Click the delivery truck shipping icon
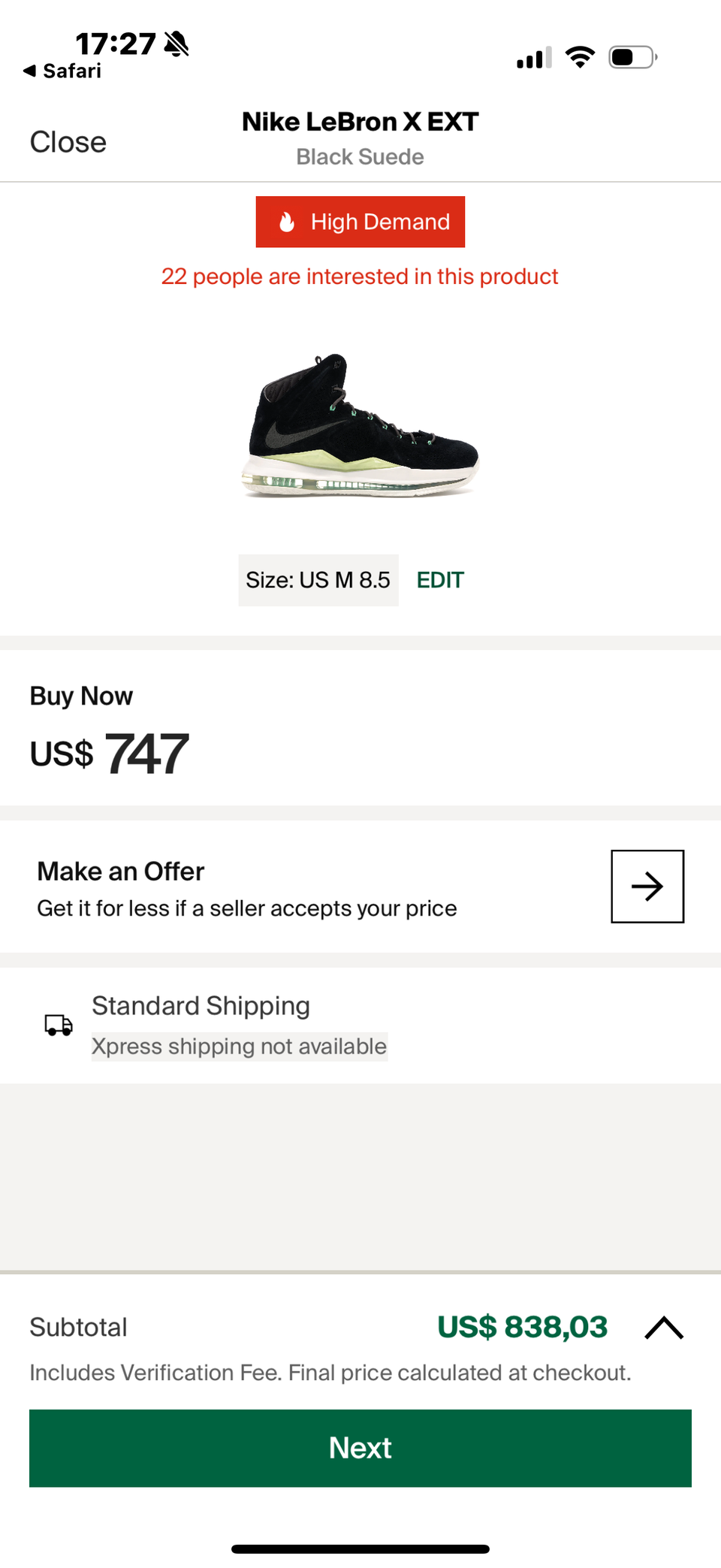The height and width of the screenshot is (1568, 721). (59, 1025)
